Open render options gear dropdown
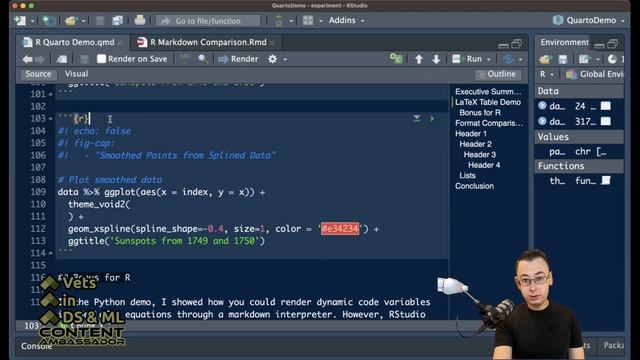This screenshot has width=640, height=360. pos(285,60)
